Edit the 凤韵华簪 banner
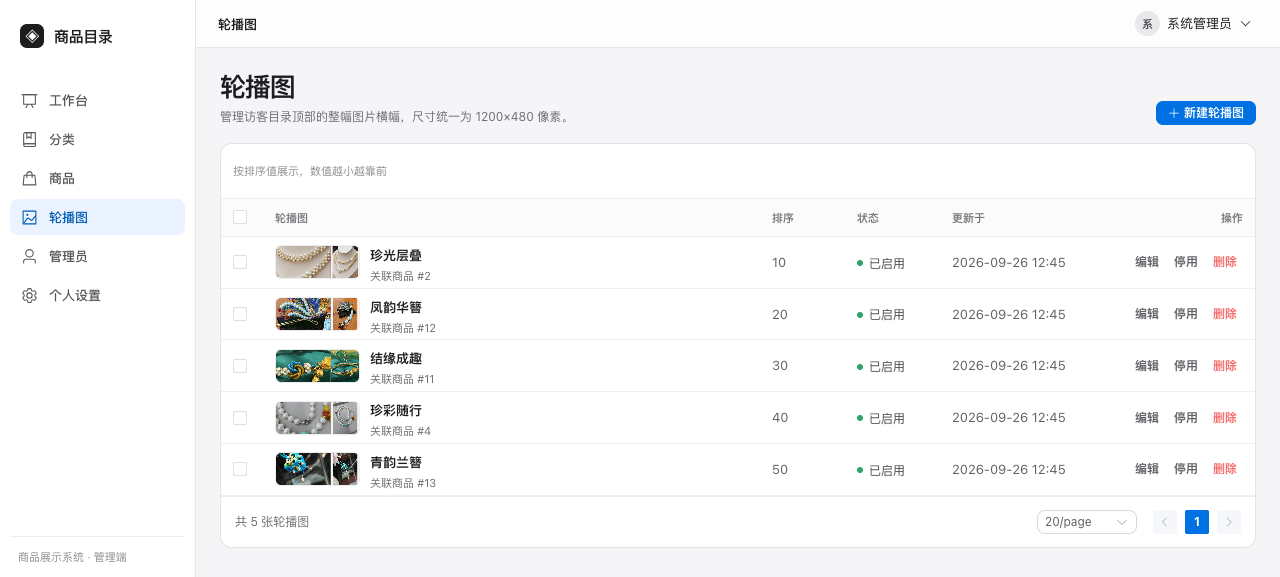 (x=1147, y=314)
